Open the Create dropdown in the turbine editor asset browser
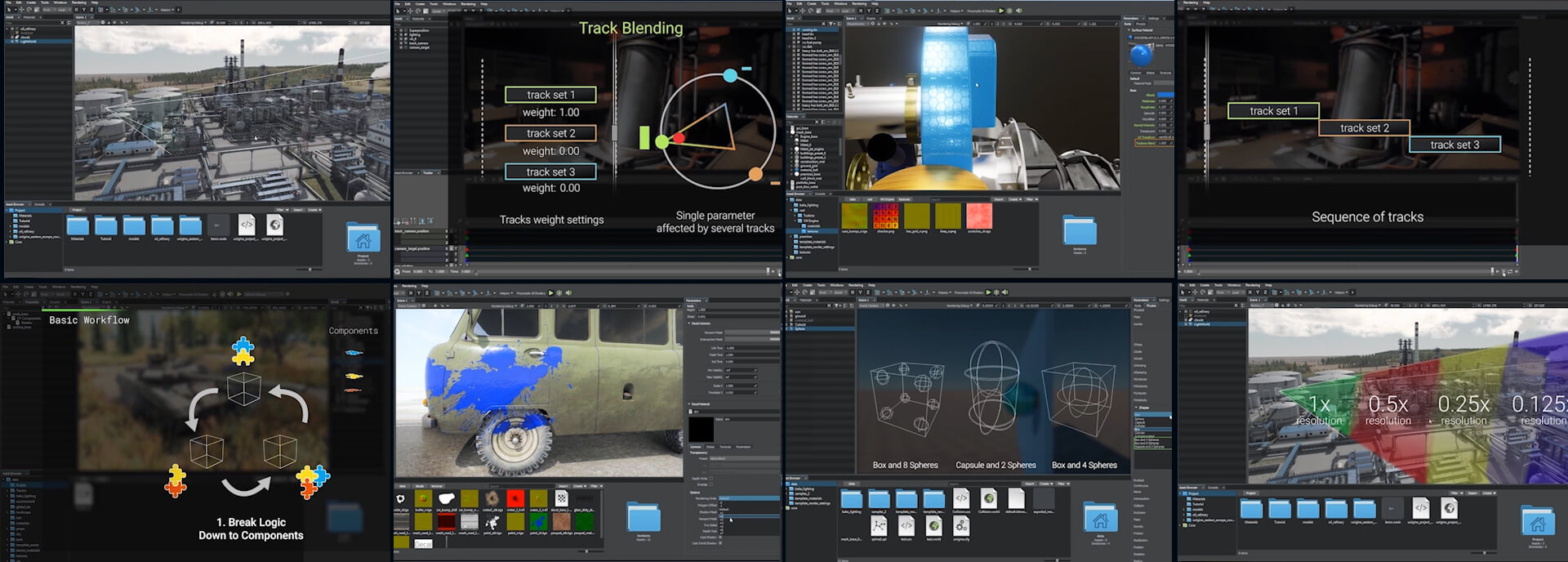 (x=1014, y=198)
